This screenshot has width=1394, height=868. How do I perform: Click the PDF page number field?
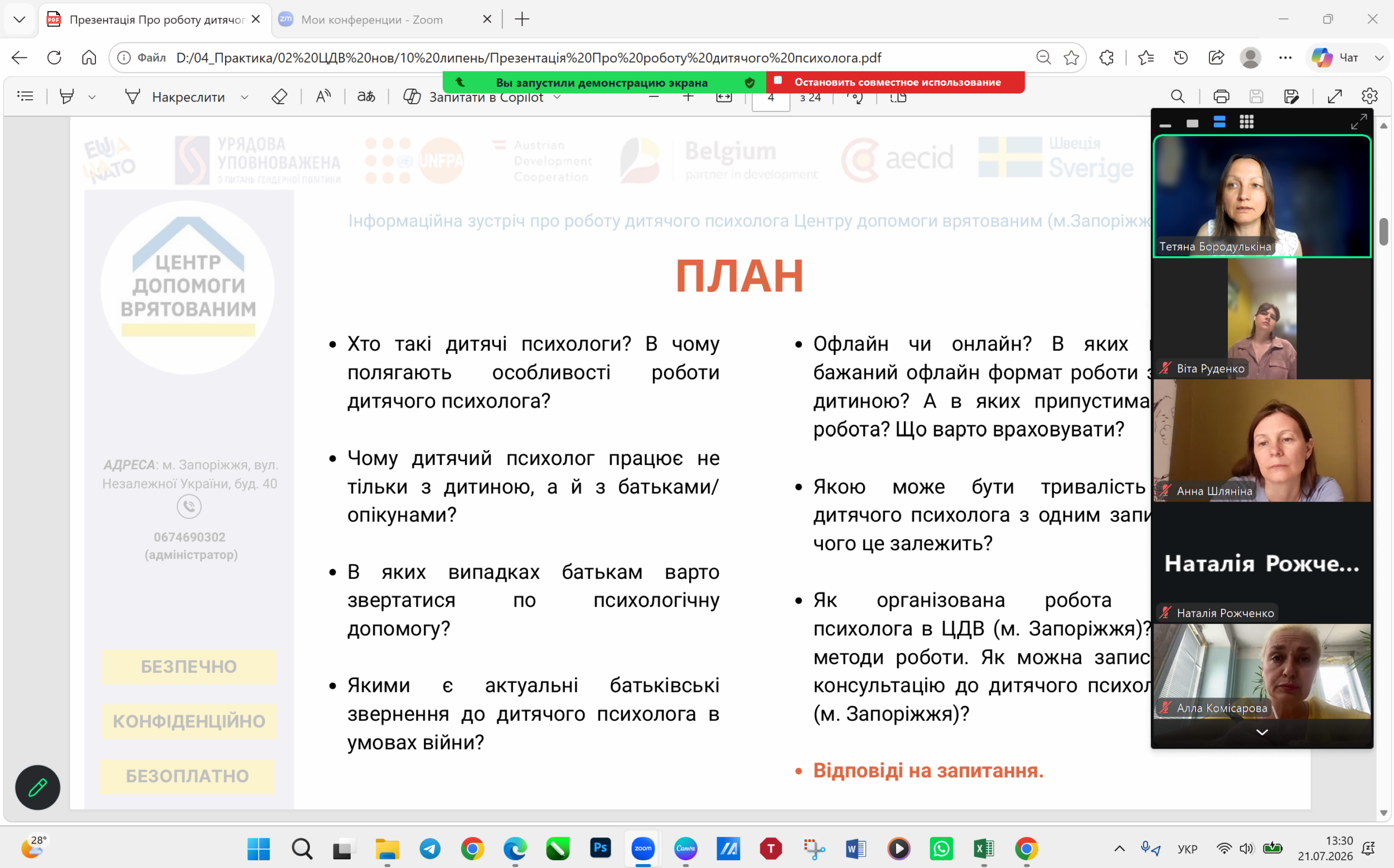pos(771,98)
